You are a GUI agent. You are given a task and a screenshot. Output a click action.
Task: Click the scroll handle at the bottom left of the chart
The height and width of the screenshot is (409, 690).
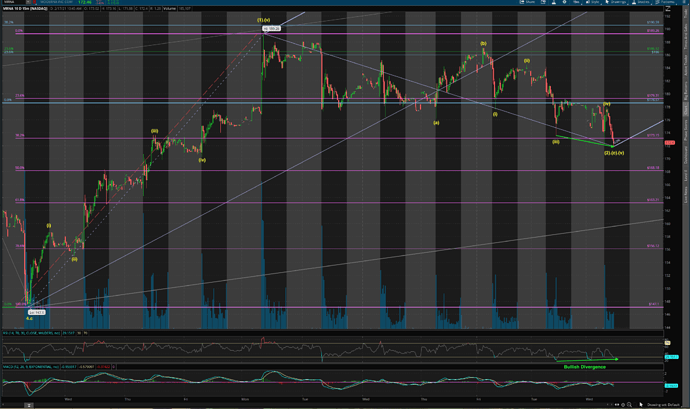(28, 405)
